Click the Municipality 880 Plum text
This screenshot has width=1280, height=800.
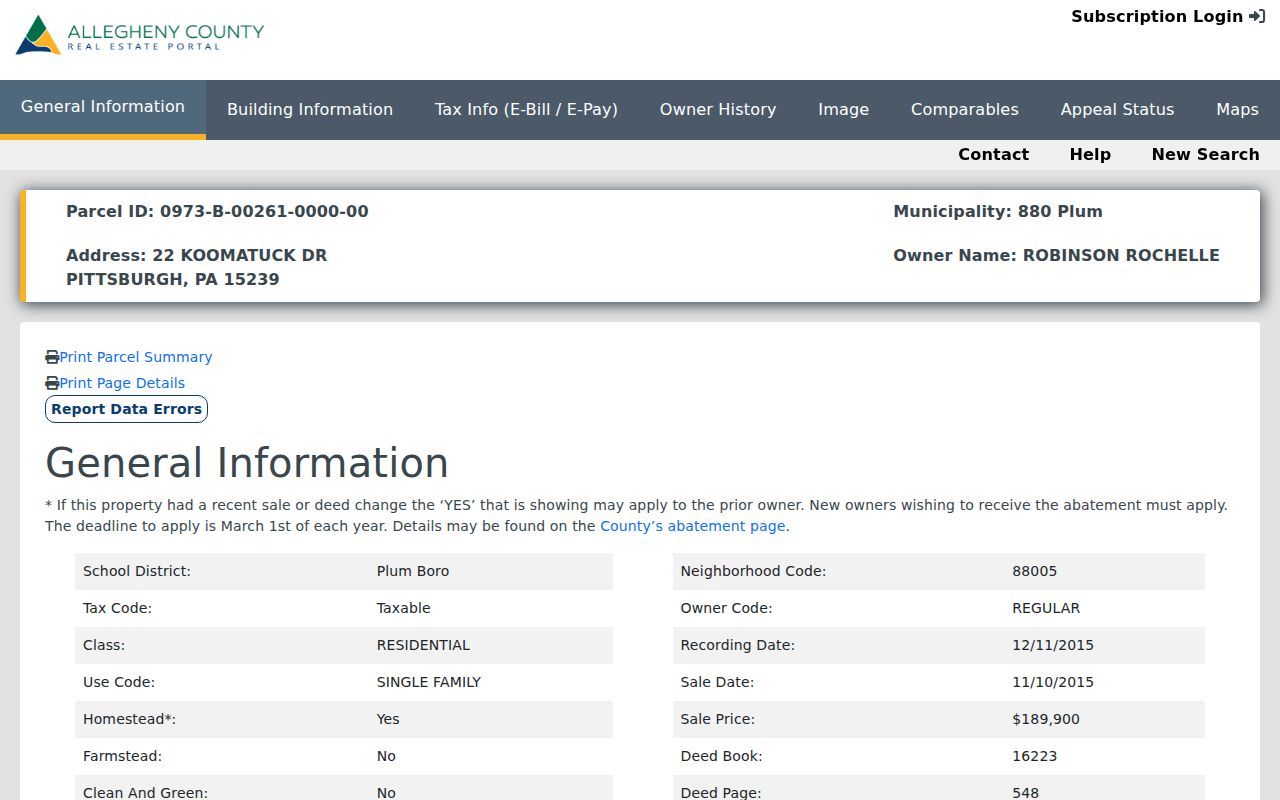click(x=998, y=211)
